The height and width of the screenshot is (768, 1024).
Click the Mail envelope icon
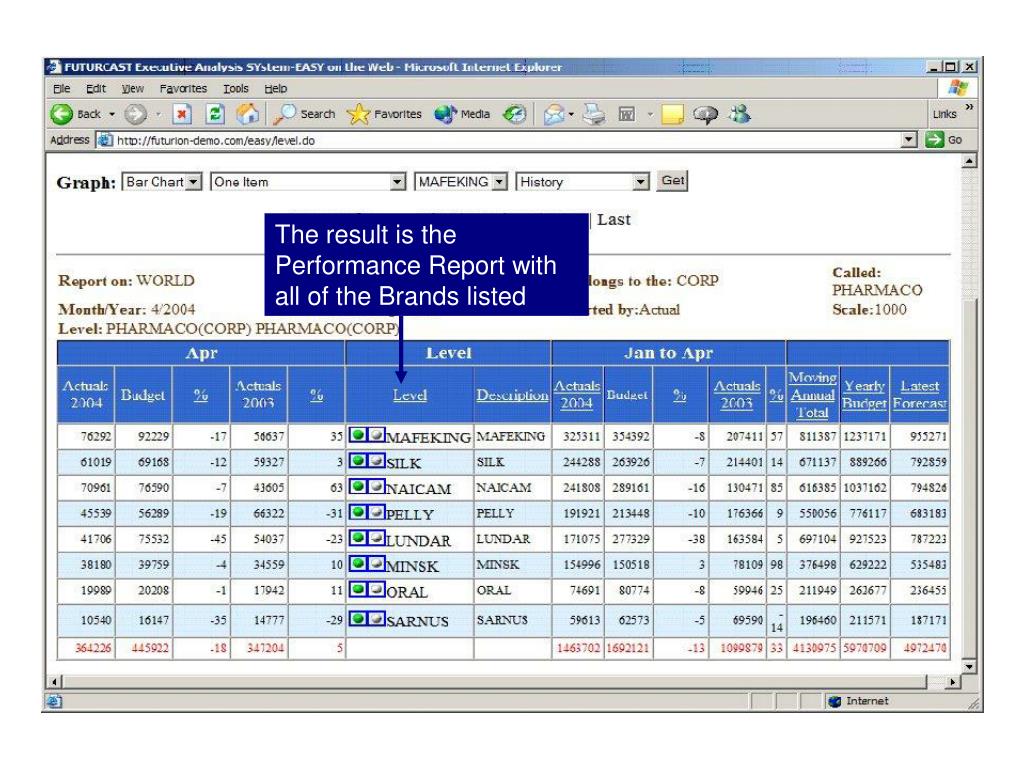click(553, 114)
